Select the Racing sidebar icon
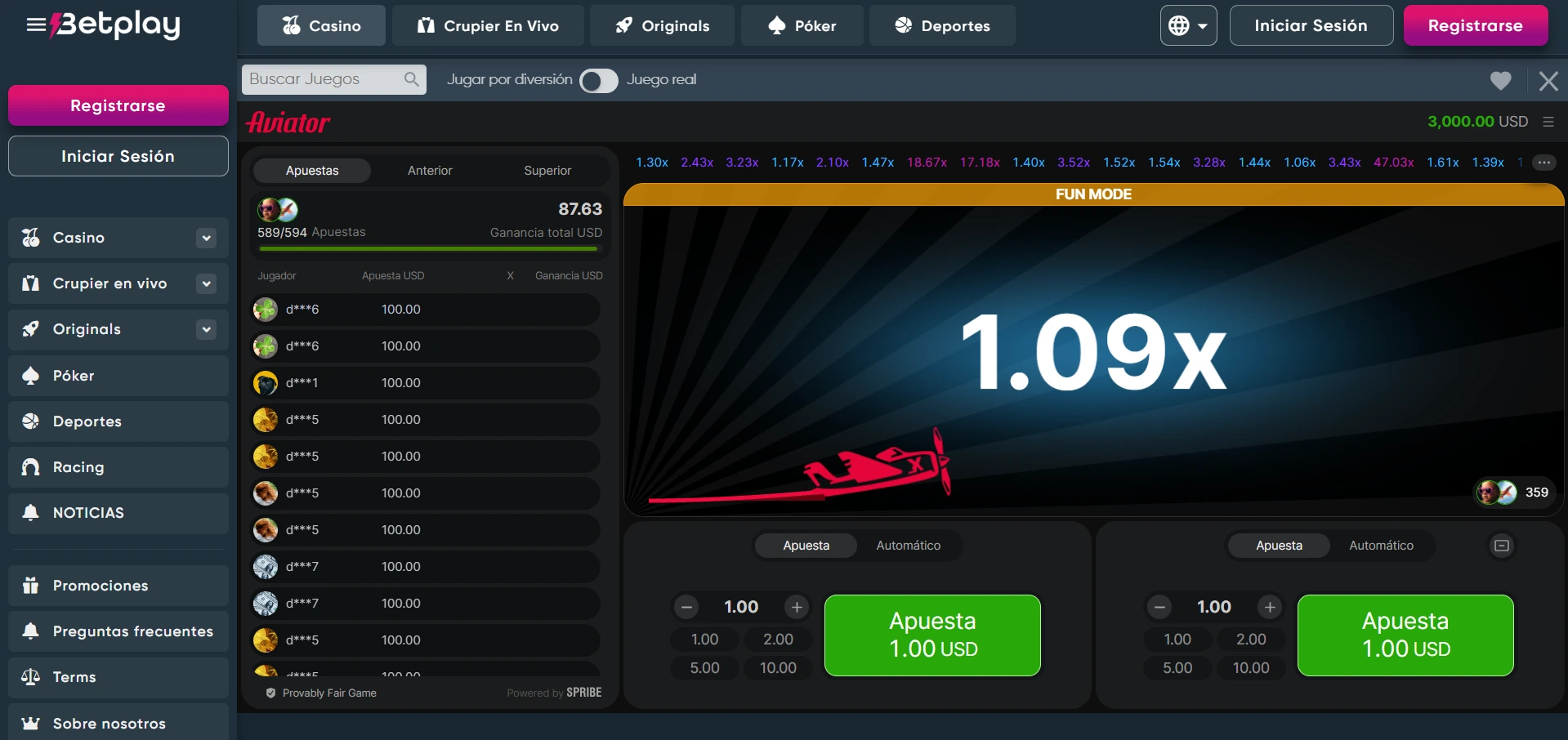 30,466
